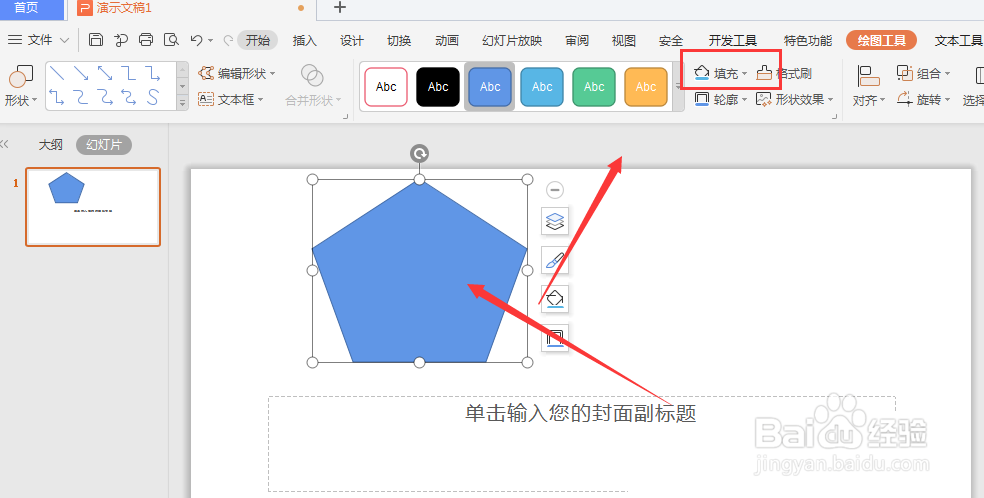The width and height of the screenshot is (984, 498).
Task: Click the floating shape style brush icon
Action: 555,260
